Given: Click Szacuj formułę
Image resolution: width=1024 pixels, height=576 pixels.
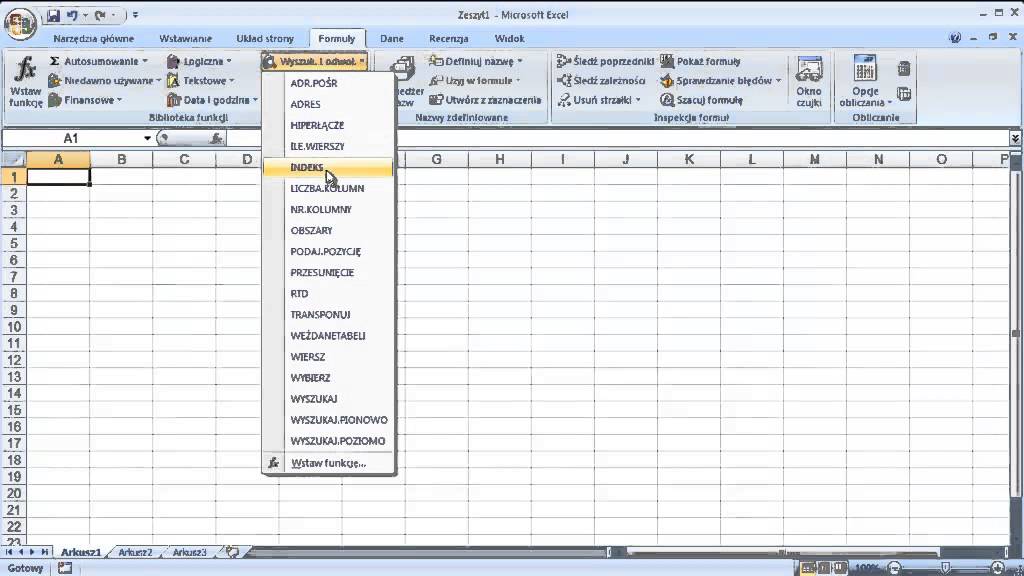Looking at the screenshot, I should 701,100.
